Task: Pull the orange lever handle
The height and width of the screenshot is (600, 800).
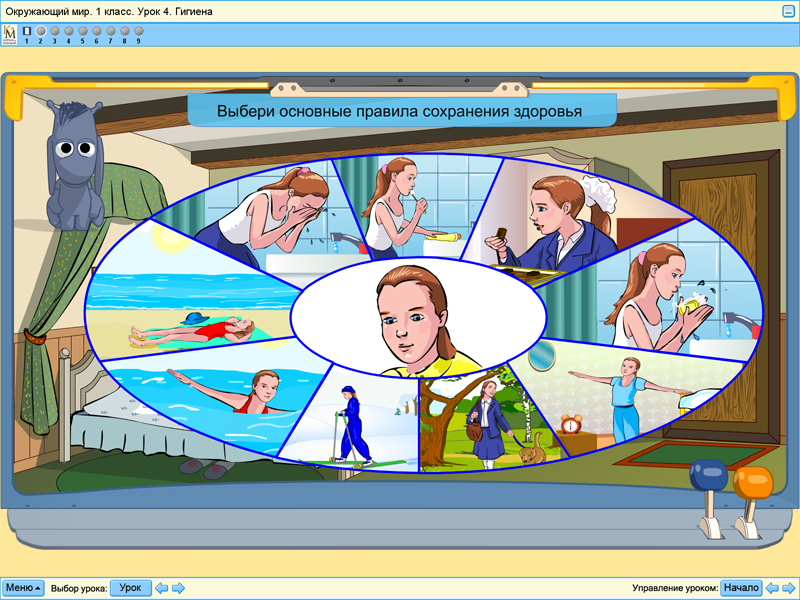Action: pos(753,483)
